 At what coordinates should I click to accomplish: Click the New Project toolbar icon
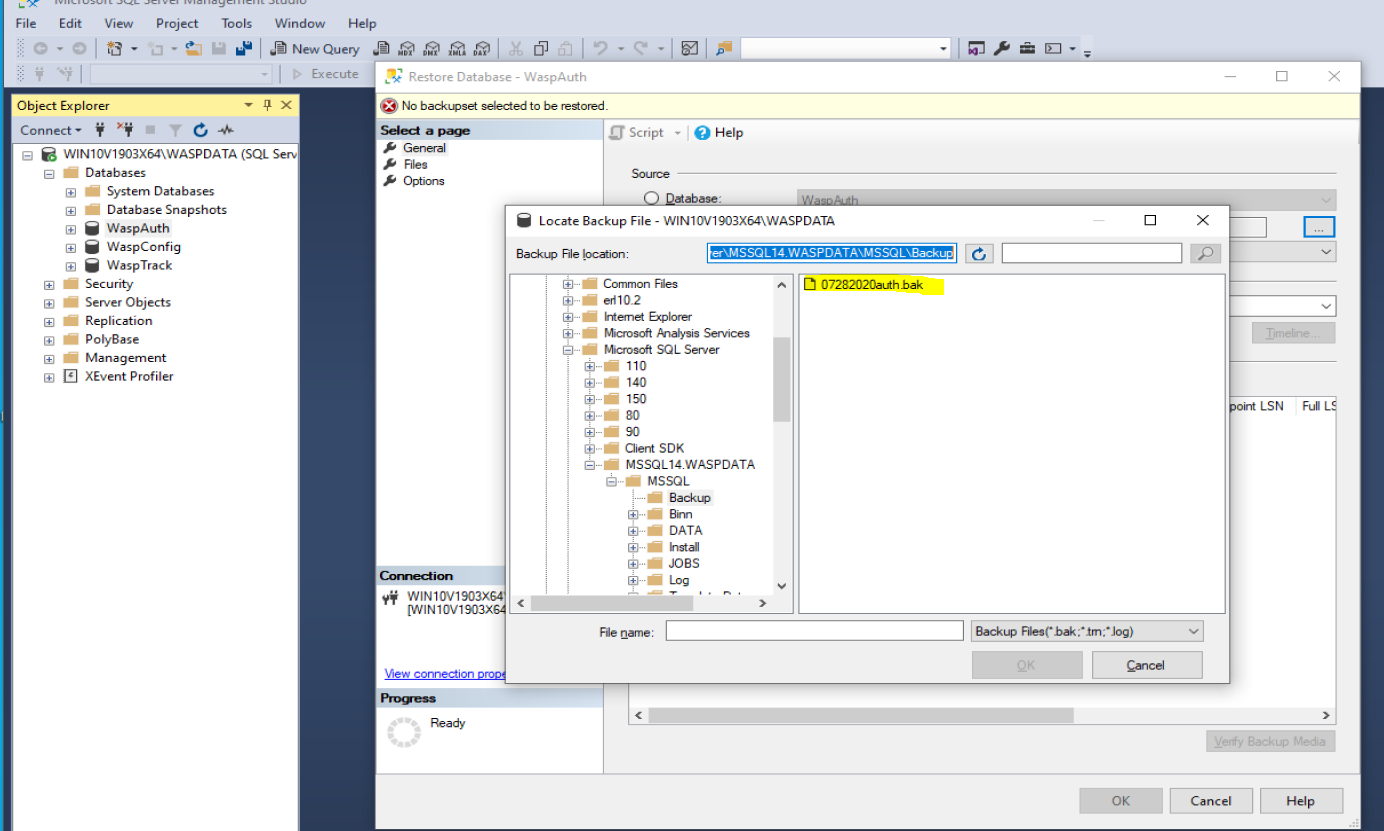click(x=114, y=49)
